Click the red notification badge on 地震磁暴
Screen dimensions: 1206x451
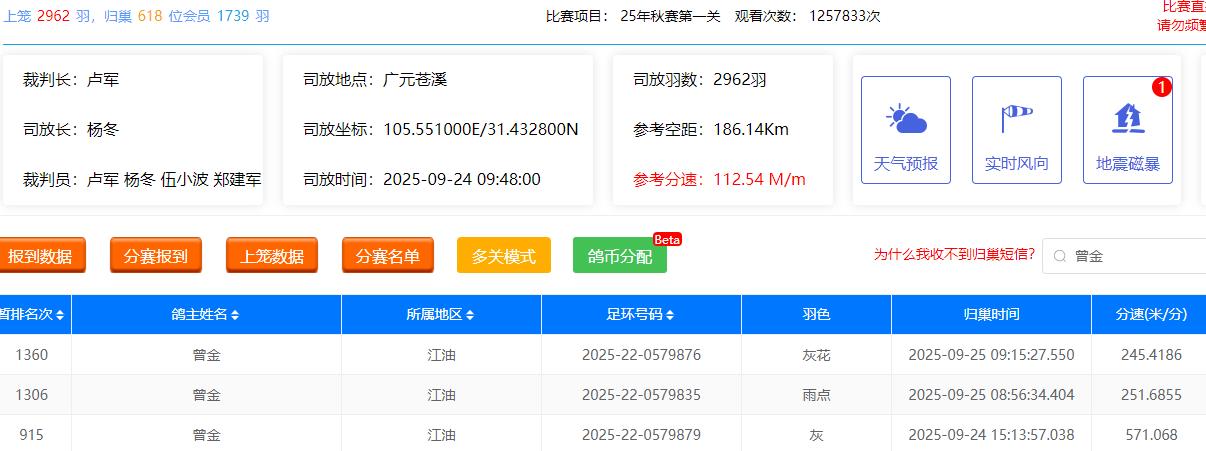pos(1161,87)
